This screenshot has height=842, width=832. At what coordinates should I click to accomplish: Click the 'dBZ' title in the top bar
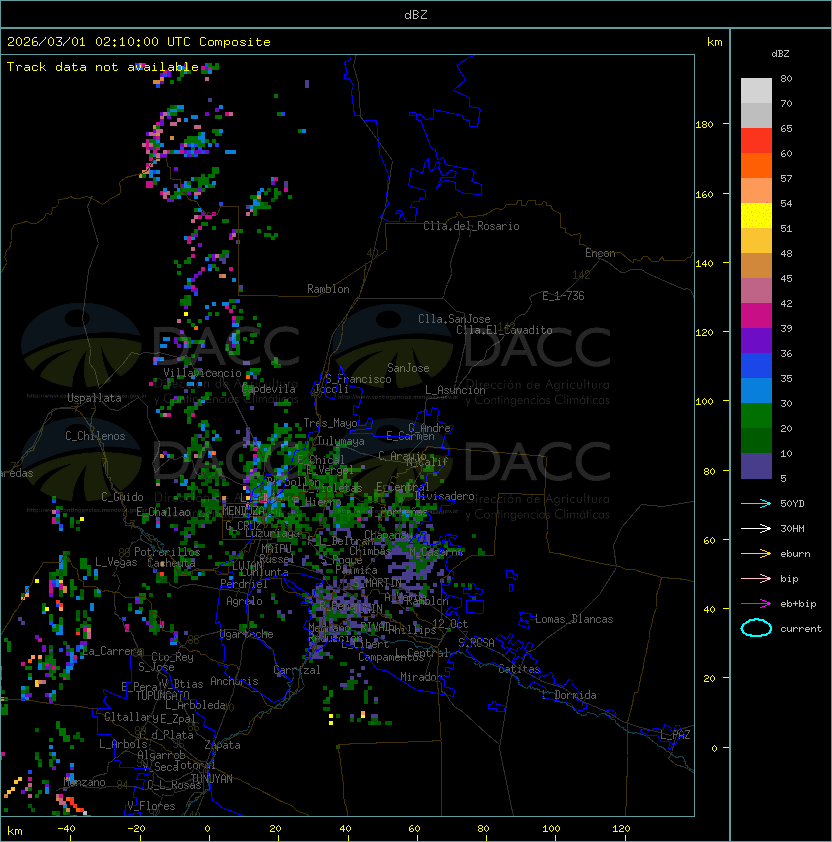(x=416, y=14)
